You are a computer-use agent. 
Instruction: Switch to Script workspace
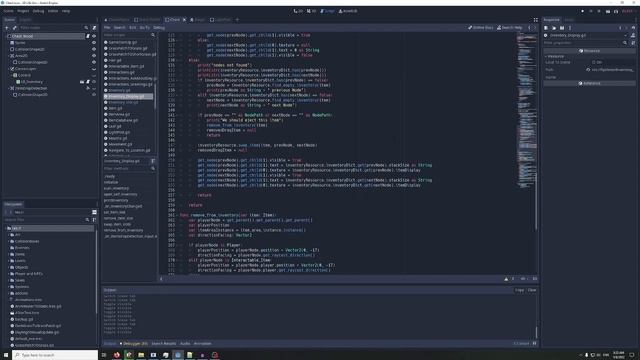[x=327, y=11]
